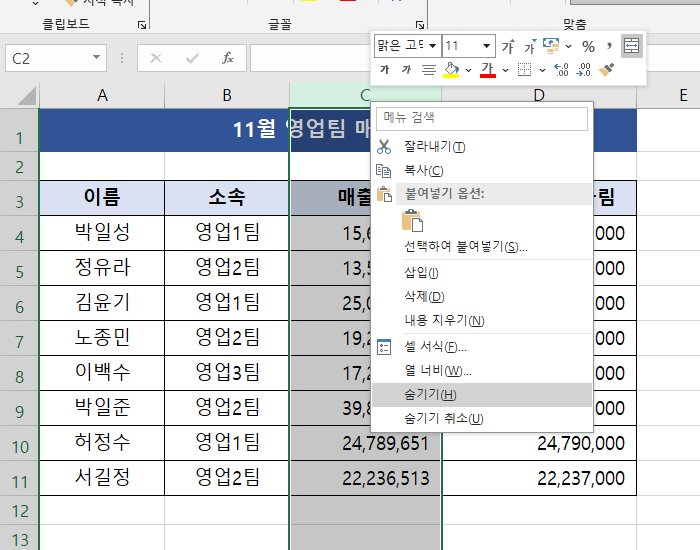700x550 pixels.
Task: Open font size dropdown showing 11
Action: tap(486, 46)
